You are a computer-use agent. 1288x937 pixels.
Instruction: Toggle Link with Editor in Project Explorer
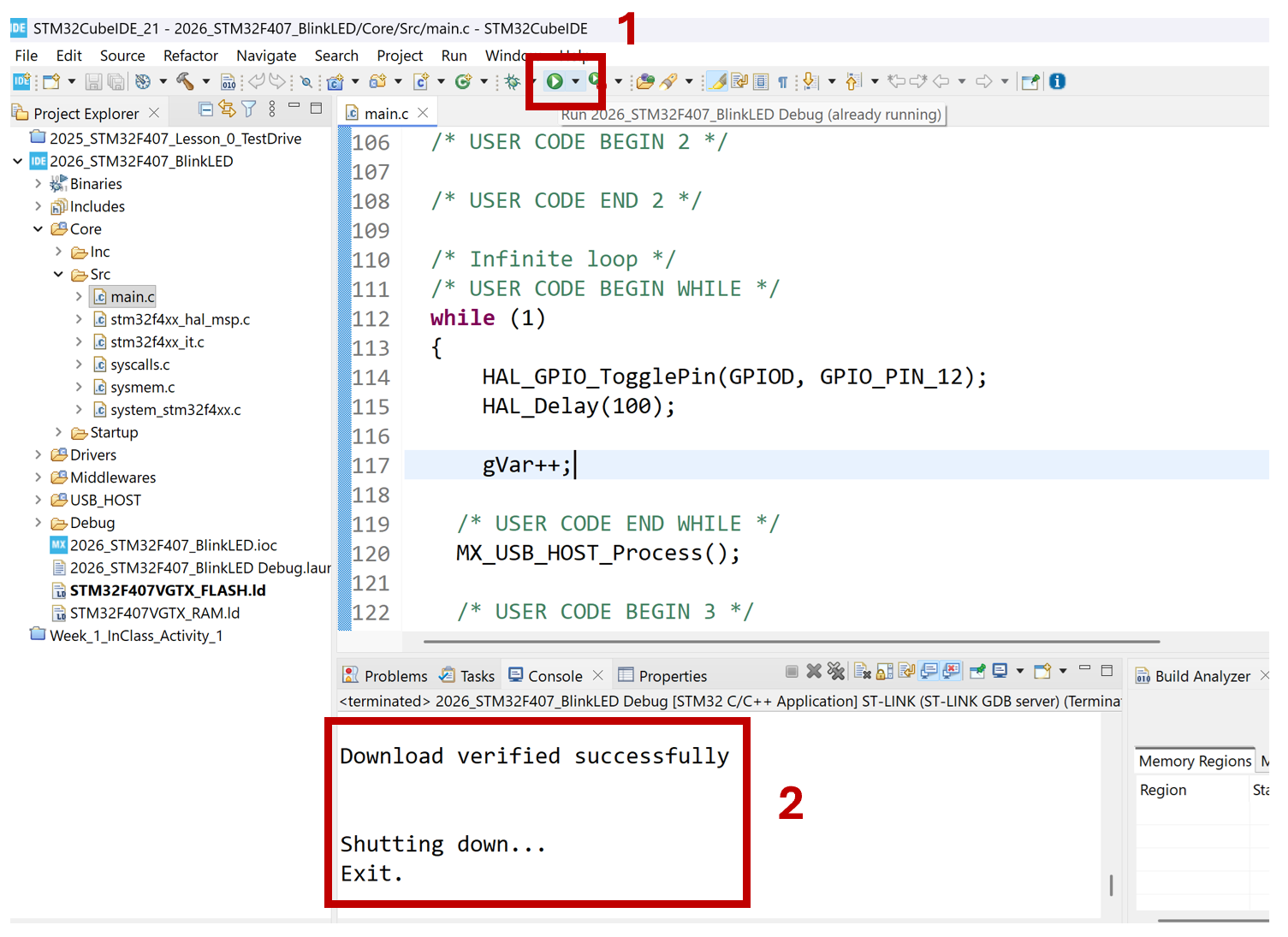227,109
